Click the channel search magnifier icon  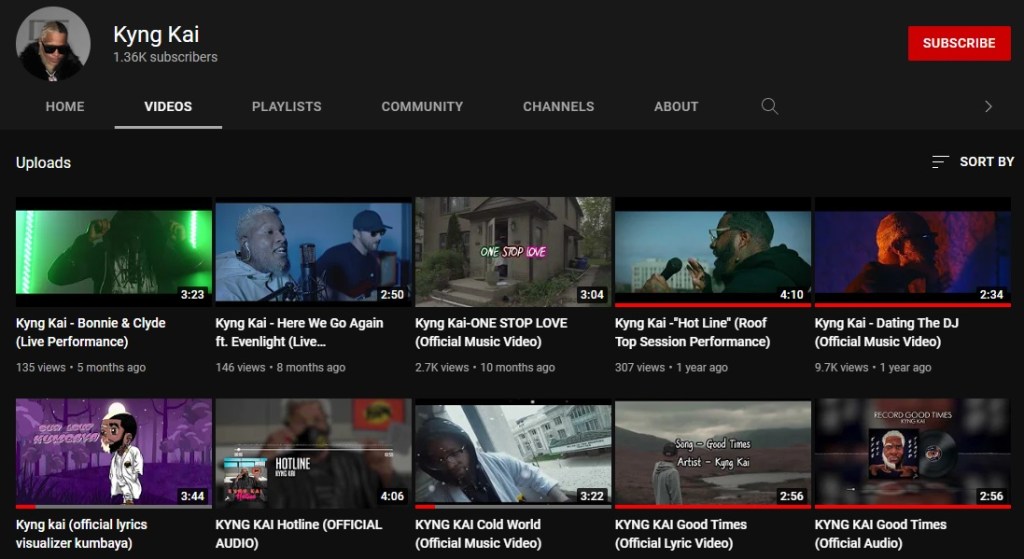pos(769,106)
